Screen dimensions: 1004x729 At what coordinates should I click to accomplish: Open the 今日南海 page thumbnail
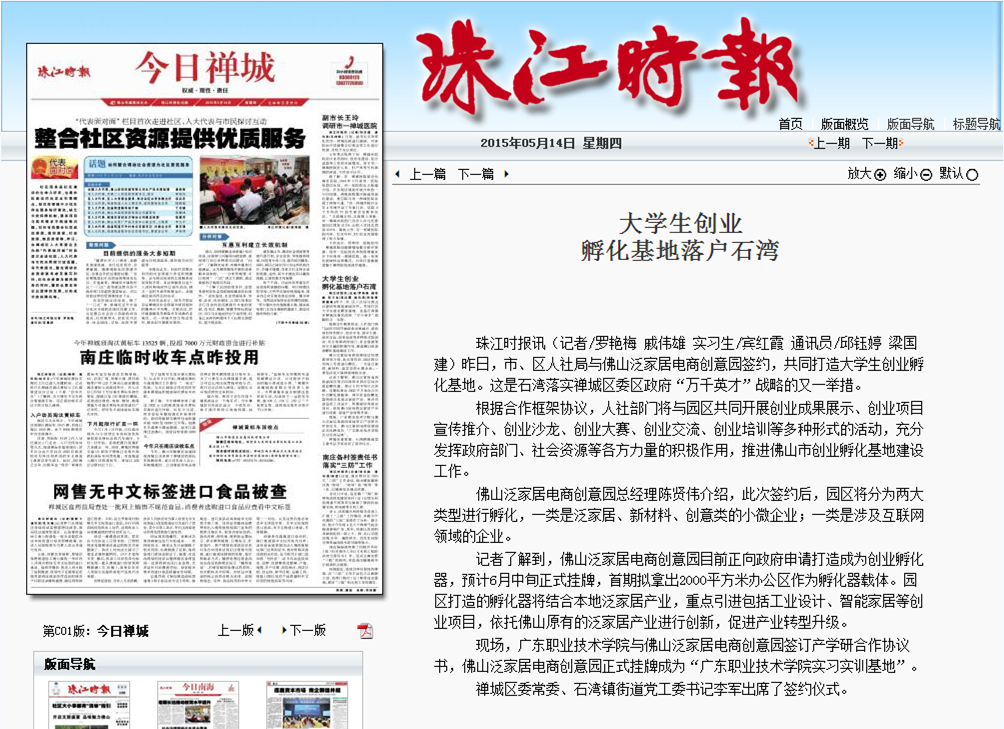coord(198,705)
